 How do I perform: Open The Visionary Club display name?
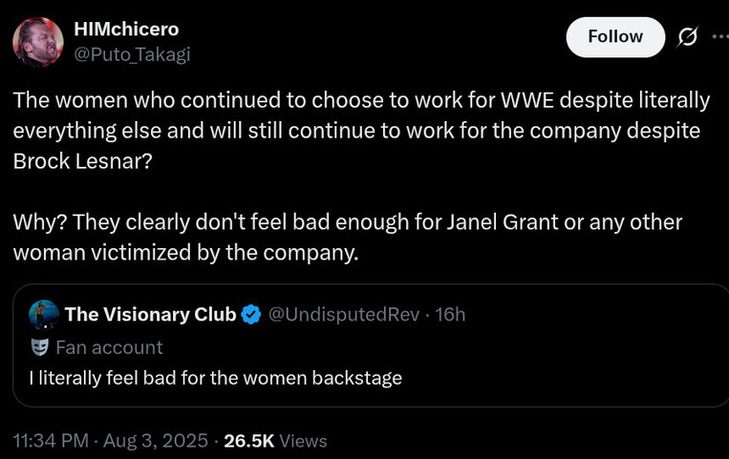pos(150,315)
